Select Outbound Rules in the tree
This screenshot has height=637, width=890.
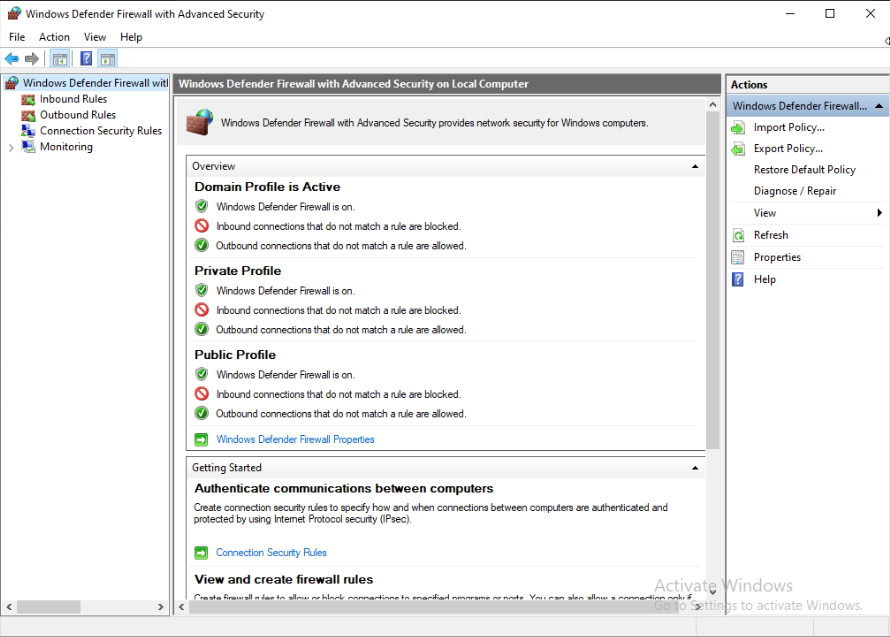click(78, 115)
